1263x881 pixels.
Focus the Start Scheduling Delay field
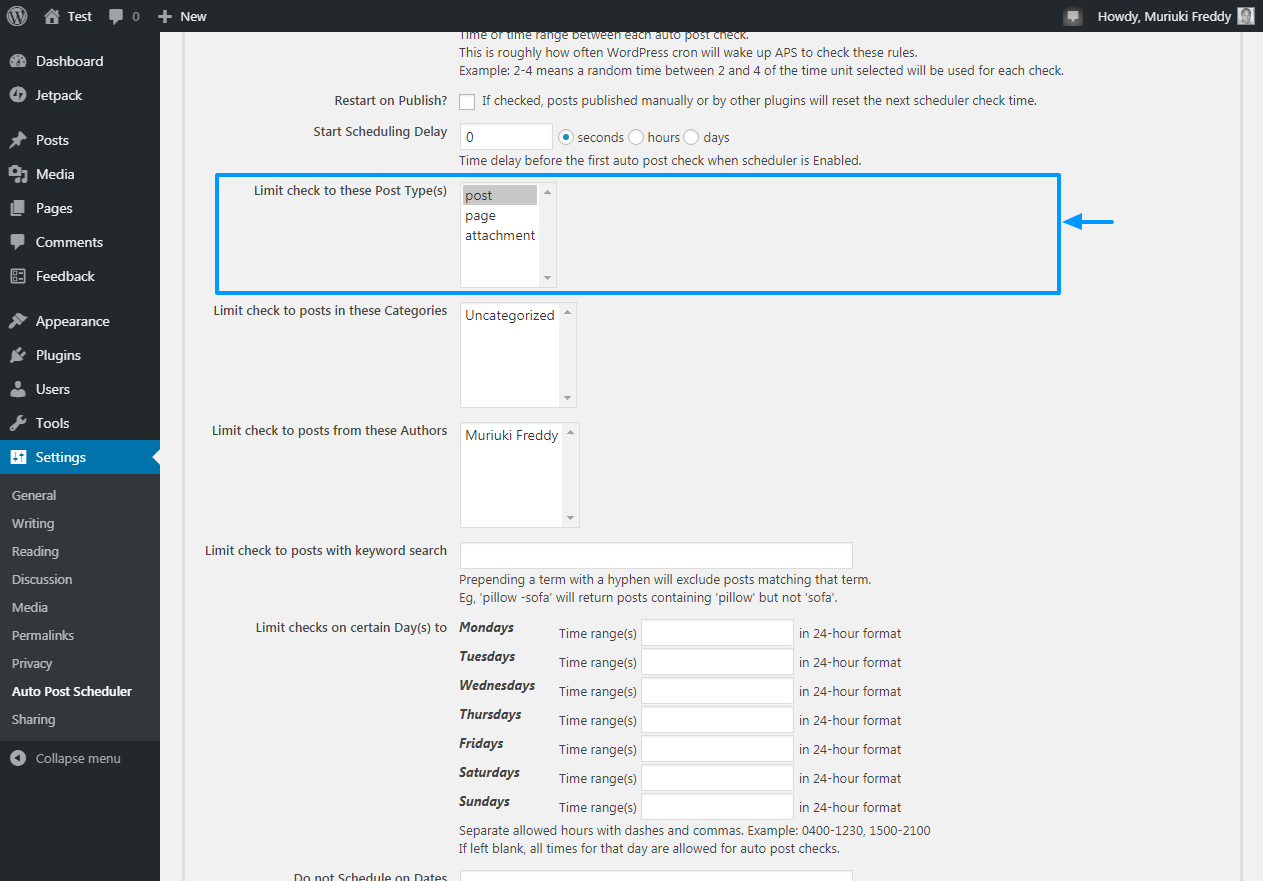pyautogui.click(x=506, y=137)
